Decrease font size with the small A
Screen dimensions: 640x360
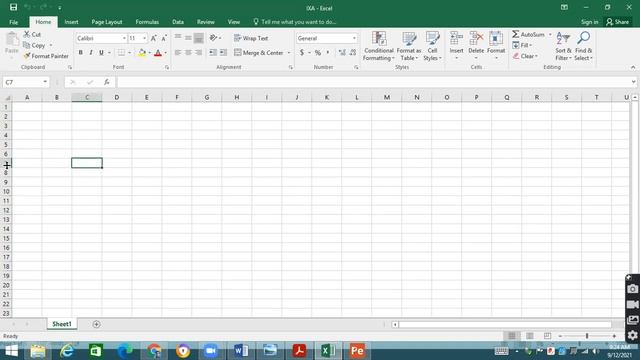(x=164, y=38)
